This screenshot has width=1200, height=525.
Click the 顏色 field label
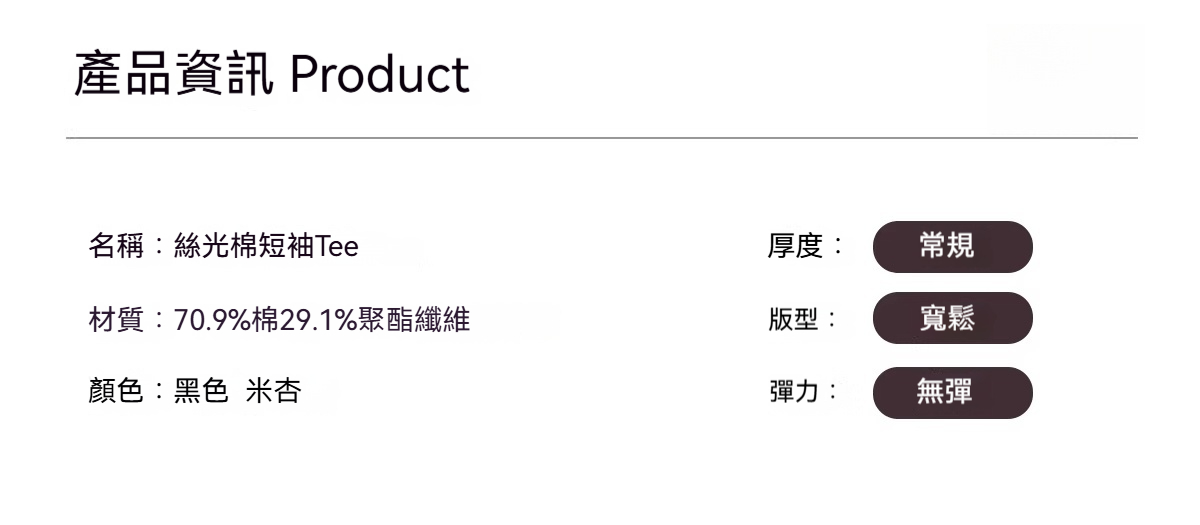[115, 392]
